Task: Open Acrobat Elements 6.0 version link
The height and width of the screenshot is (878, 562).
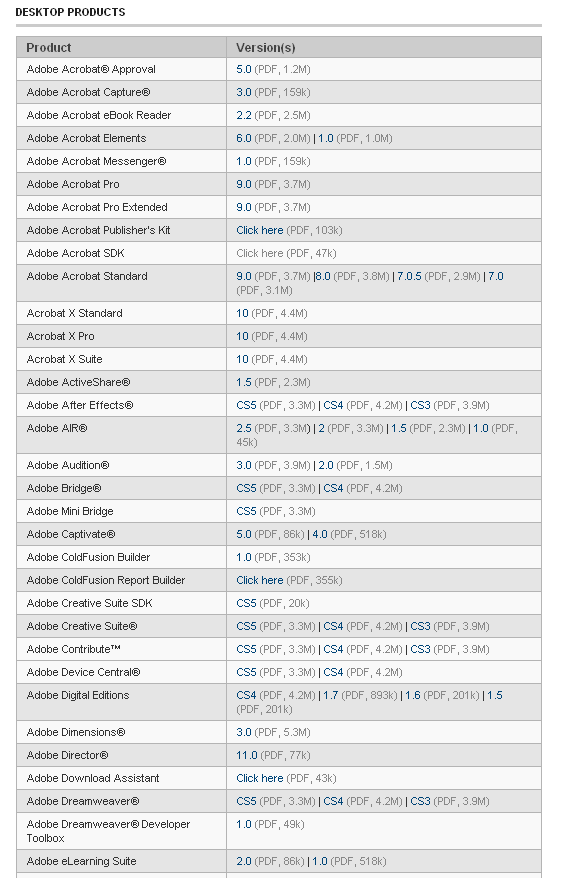Action: [x=243, y=138]
